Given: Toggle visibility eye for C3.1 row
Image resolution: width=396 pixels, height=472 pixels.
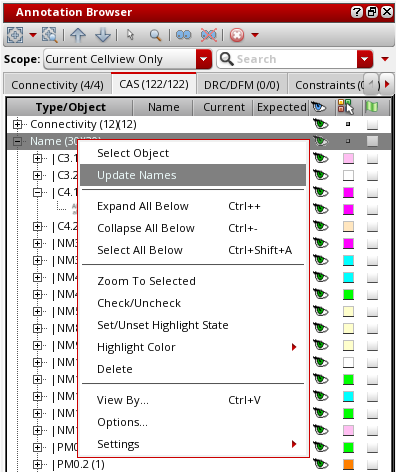Looking at the screenshot, I should [x=321, y=158].
